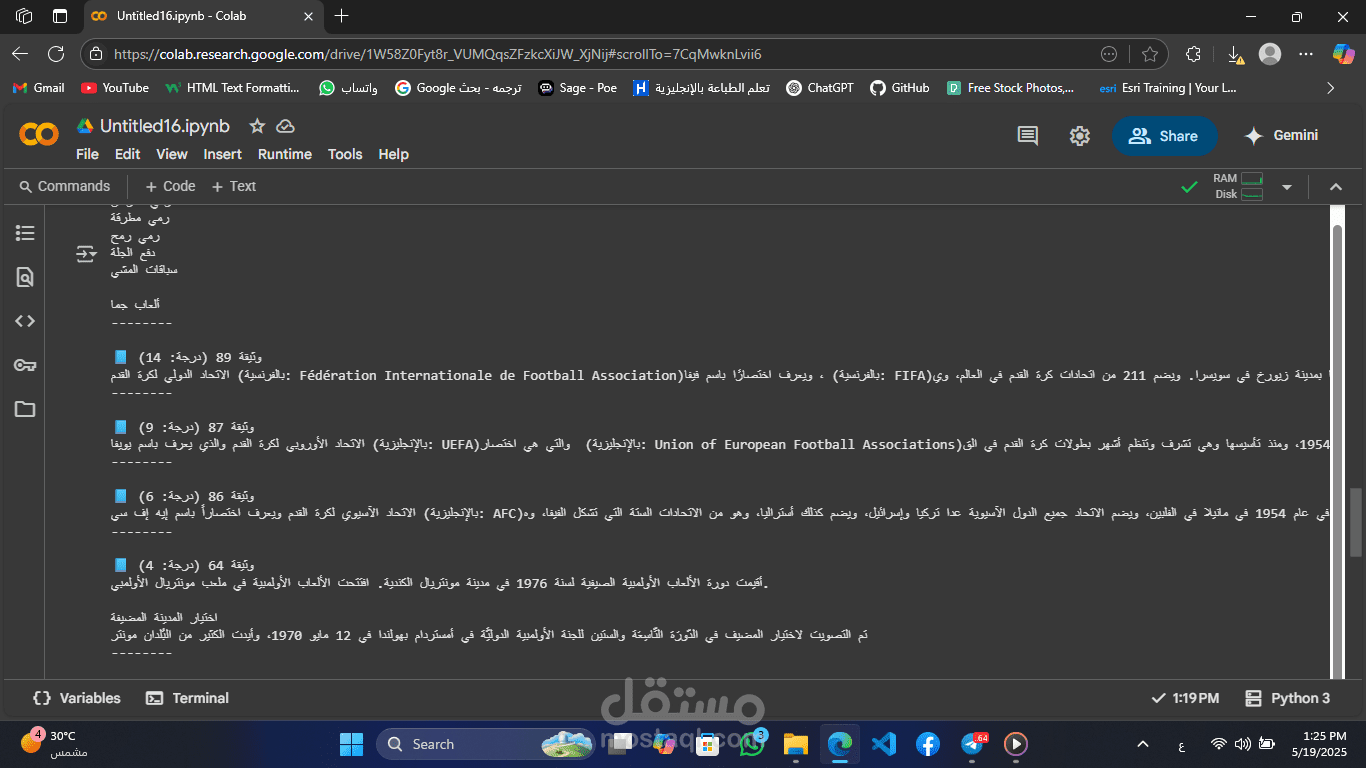The height and width of the screenshot is (768, 1366).
Task: Open the File menu
Action: (x=87, y=154)
